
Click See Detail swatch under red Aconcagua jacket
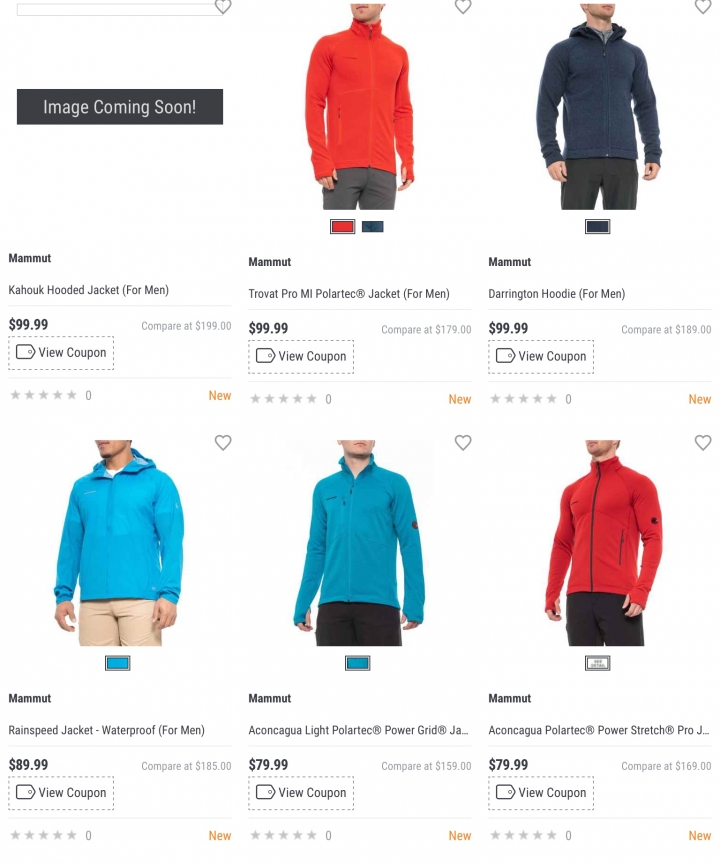598,663
